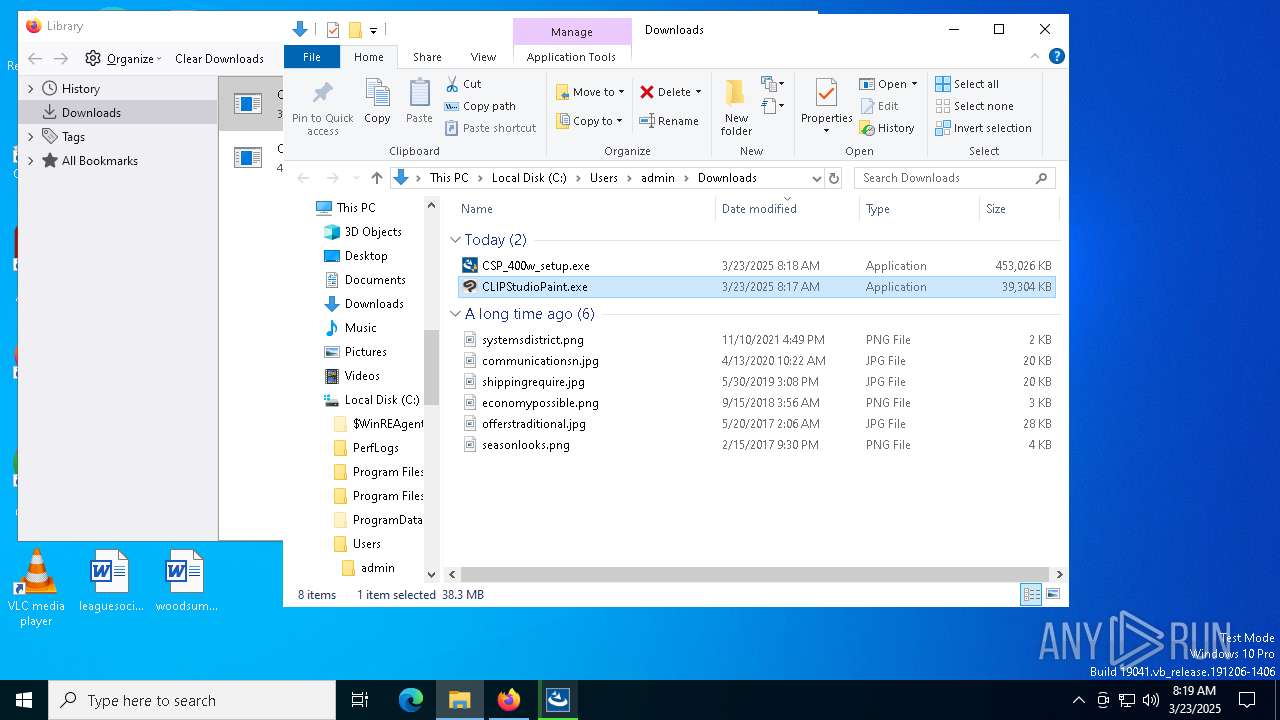Switch to View ribbon tab

point(483,57)
